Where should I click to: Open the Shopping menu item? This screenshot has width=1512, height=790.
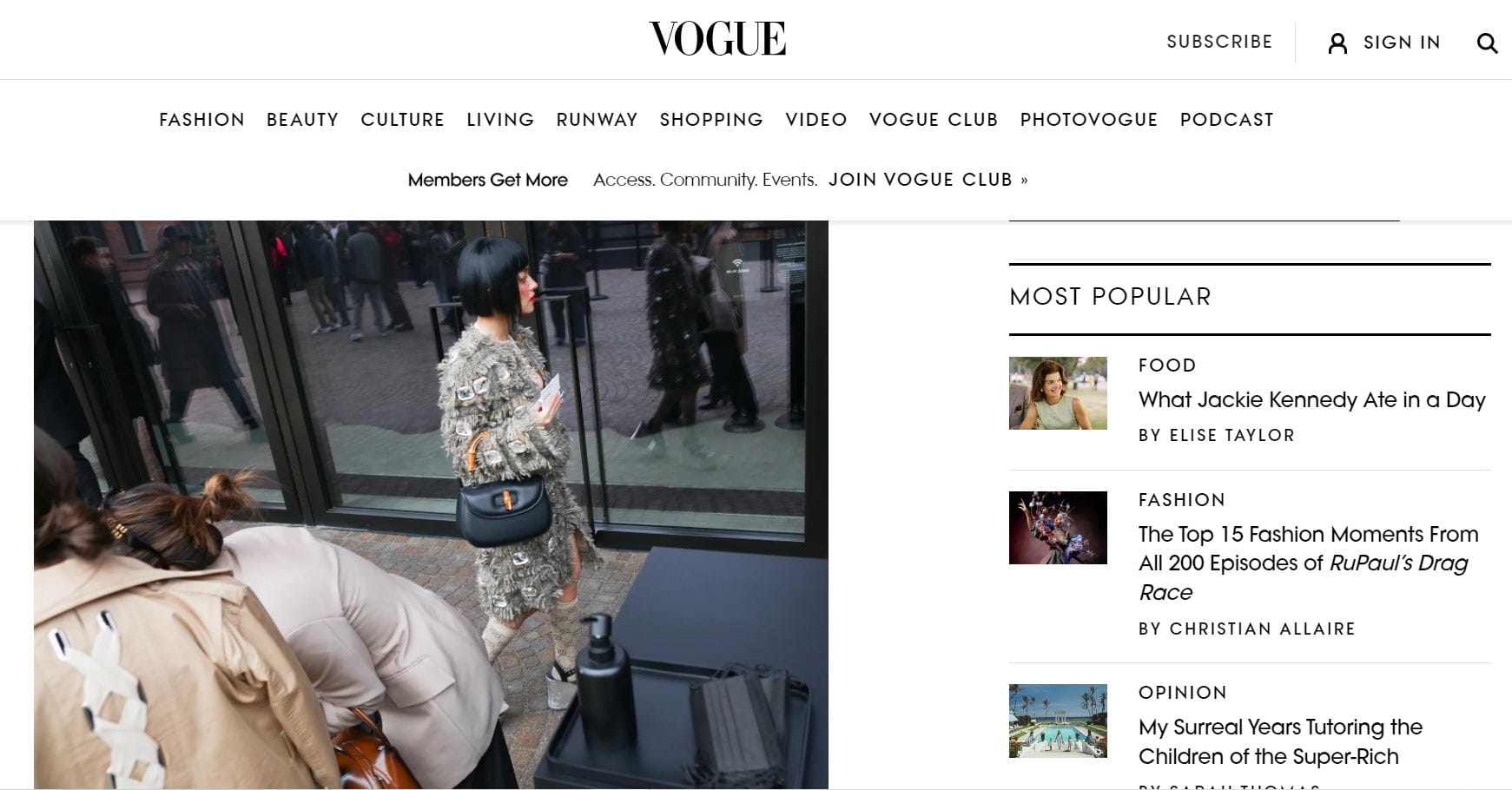coord(711,120)
